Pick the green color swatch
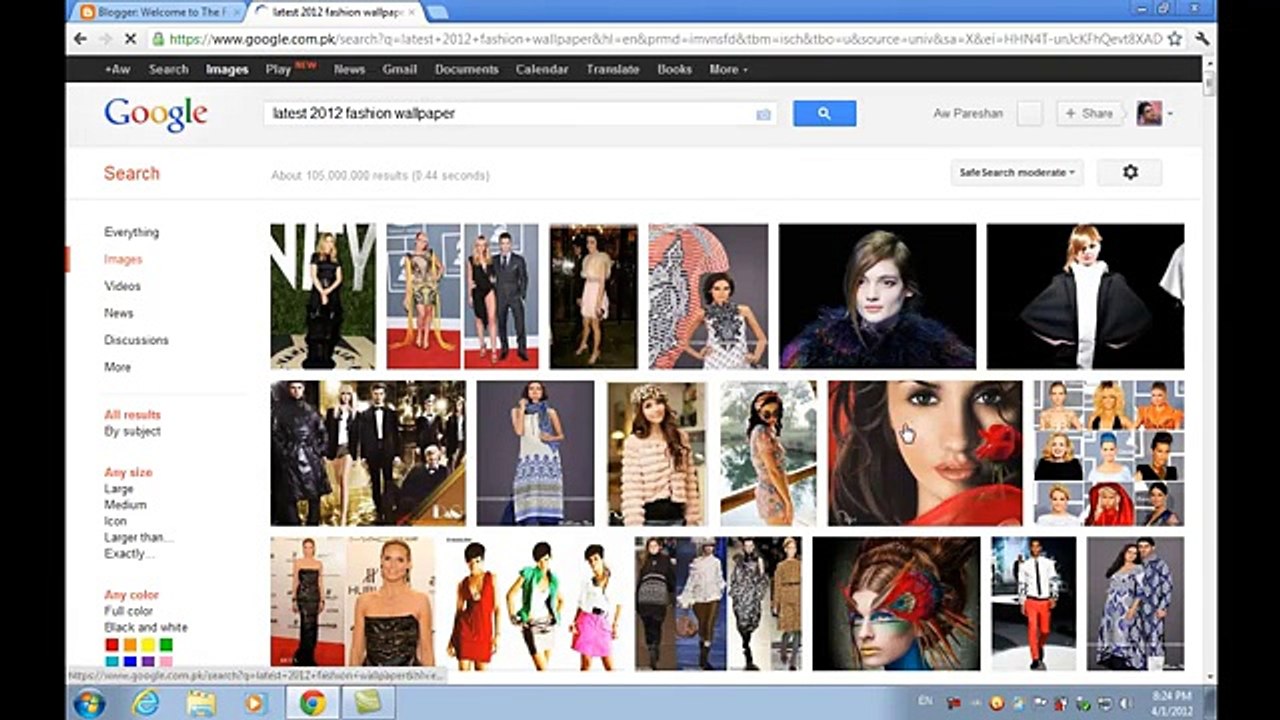 click(x=166, y=645)
